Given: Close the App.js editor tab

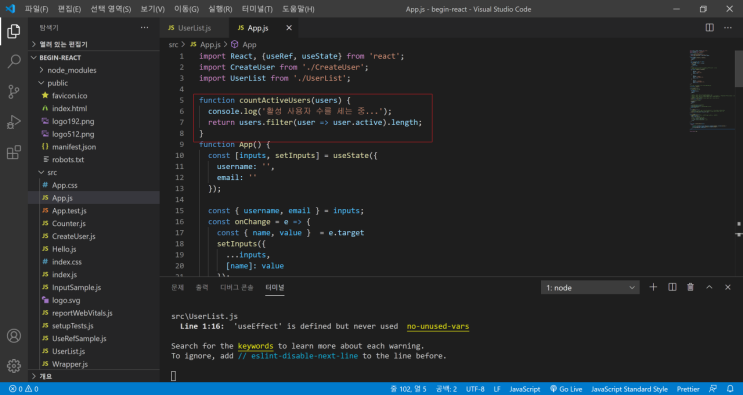Looking at the screenshot, I should (x=289, y=28).
